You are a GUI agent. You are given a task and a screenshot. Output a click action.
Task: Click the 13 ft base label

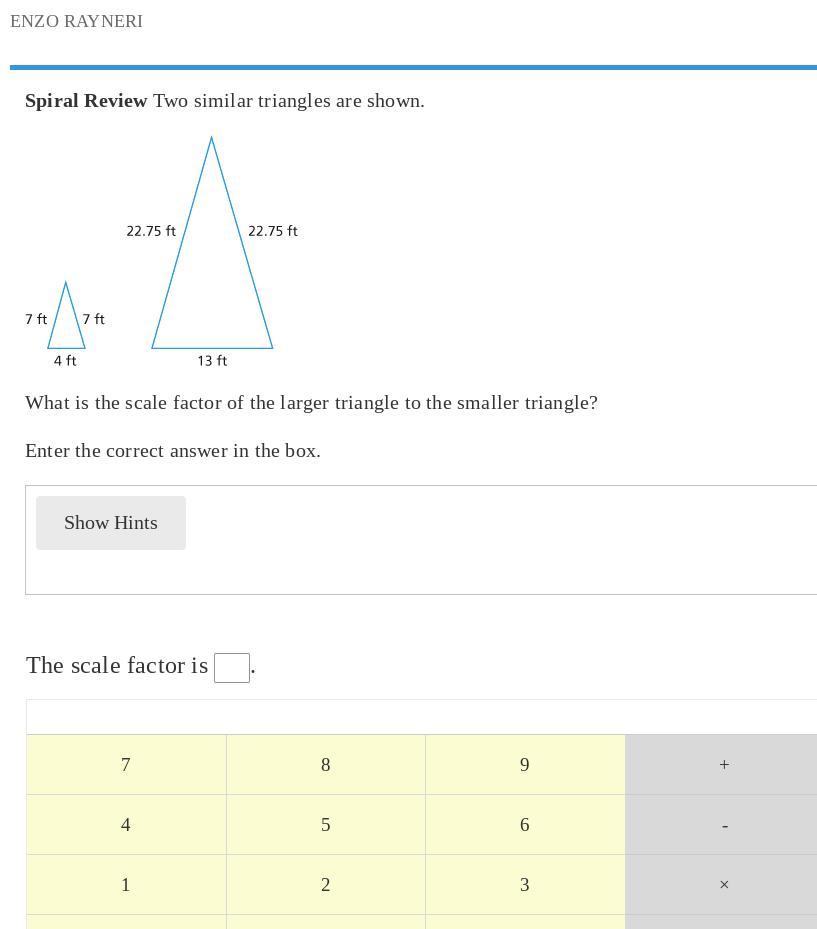(x=212, y=361)
